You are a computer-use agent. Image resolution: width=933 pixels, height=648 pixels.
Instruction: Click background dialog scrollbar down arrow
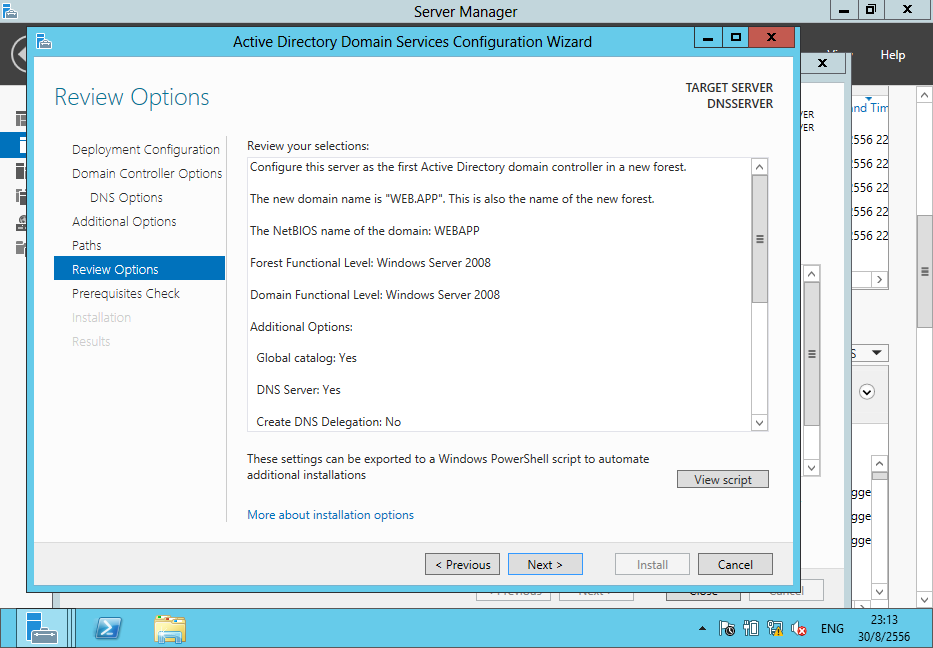[x=812, y=468]
